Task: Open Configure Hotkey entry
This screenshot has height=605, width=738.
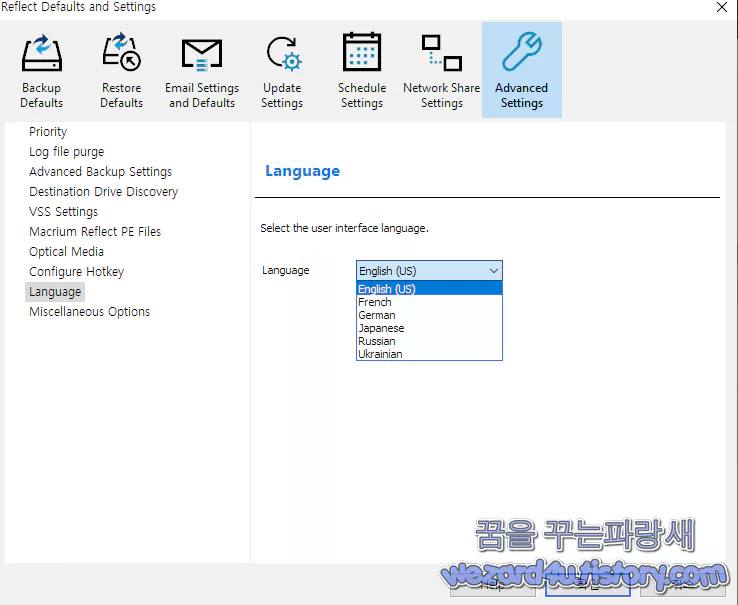Action: point(76,272)
